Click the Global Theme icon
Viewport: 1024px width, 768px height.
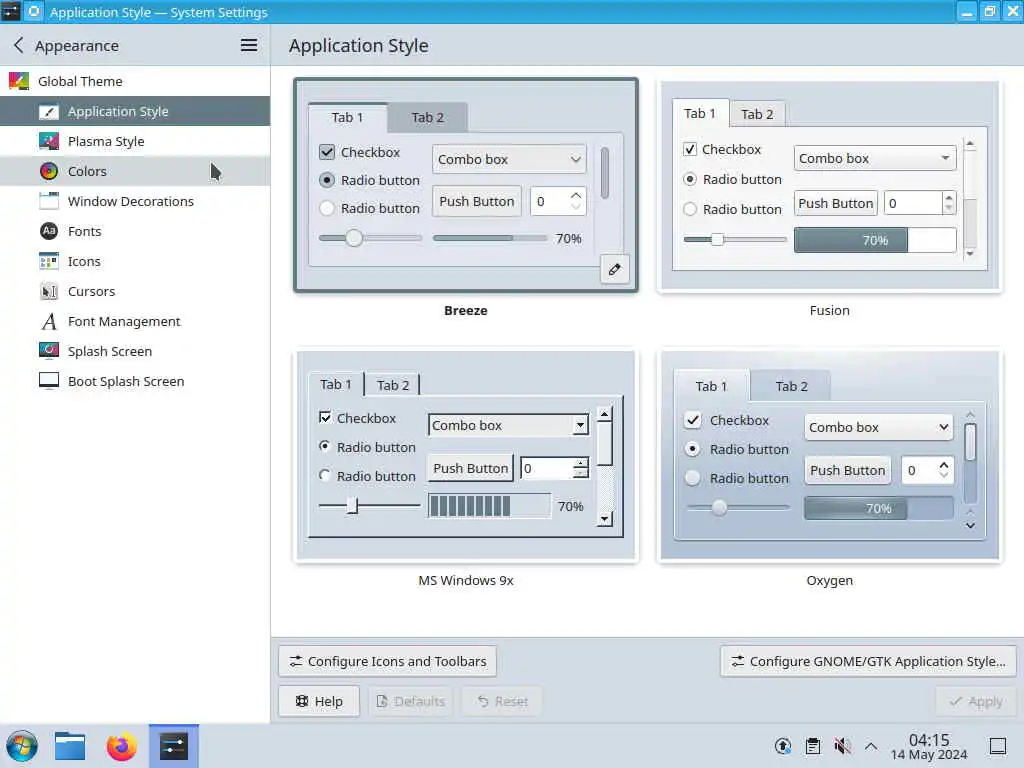18,81
